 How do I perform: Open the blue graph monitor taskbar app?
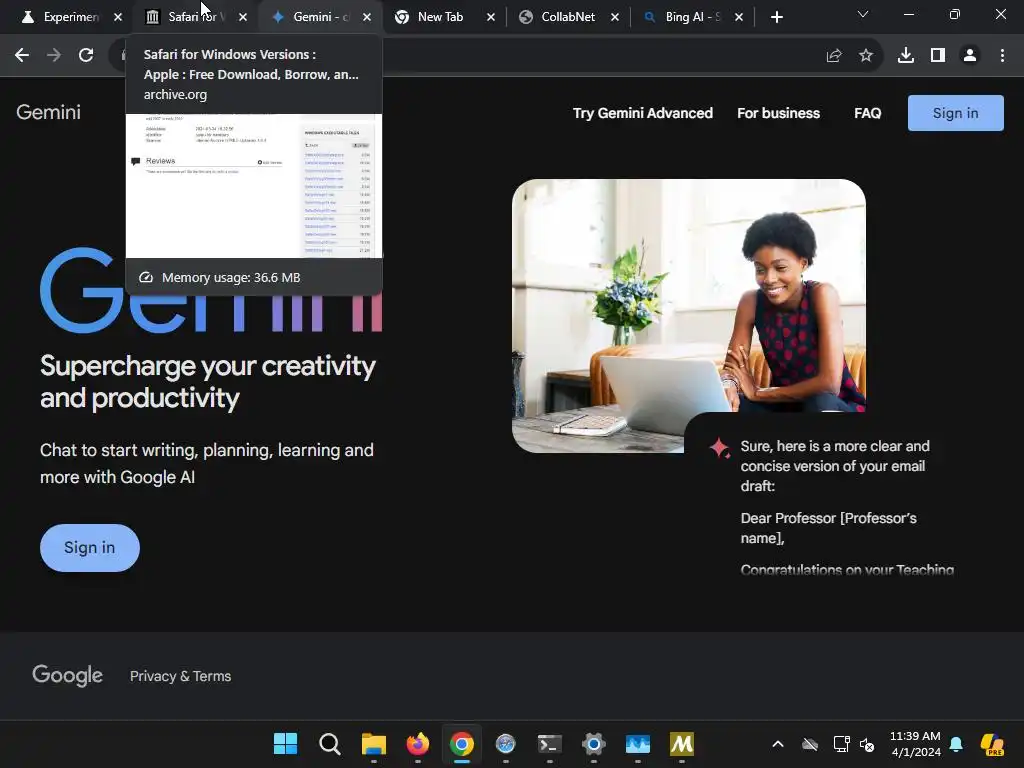point(637,744)
